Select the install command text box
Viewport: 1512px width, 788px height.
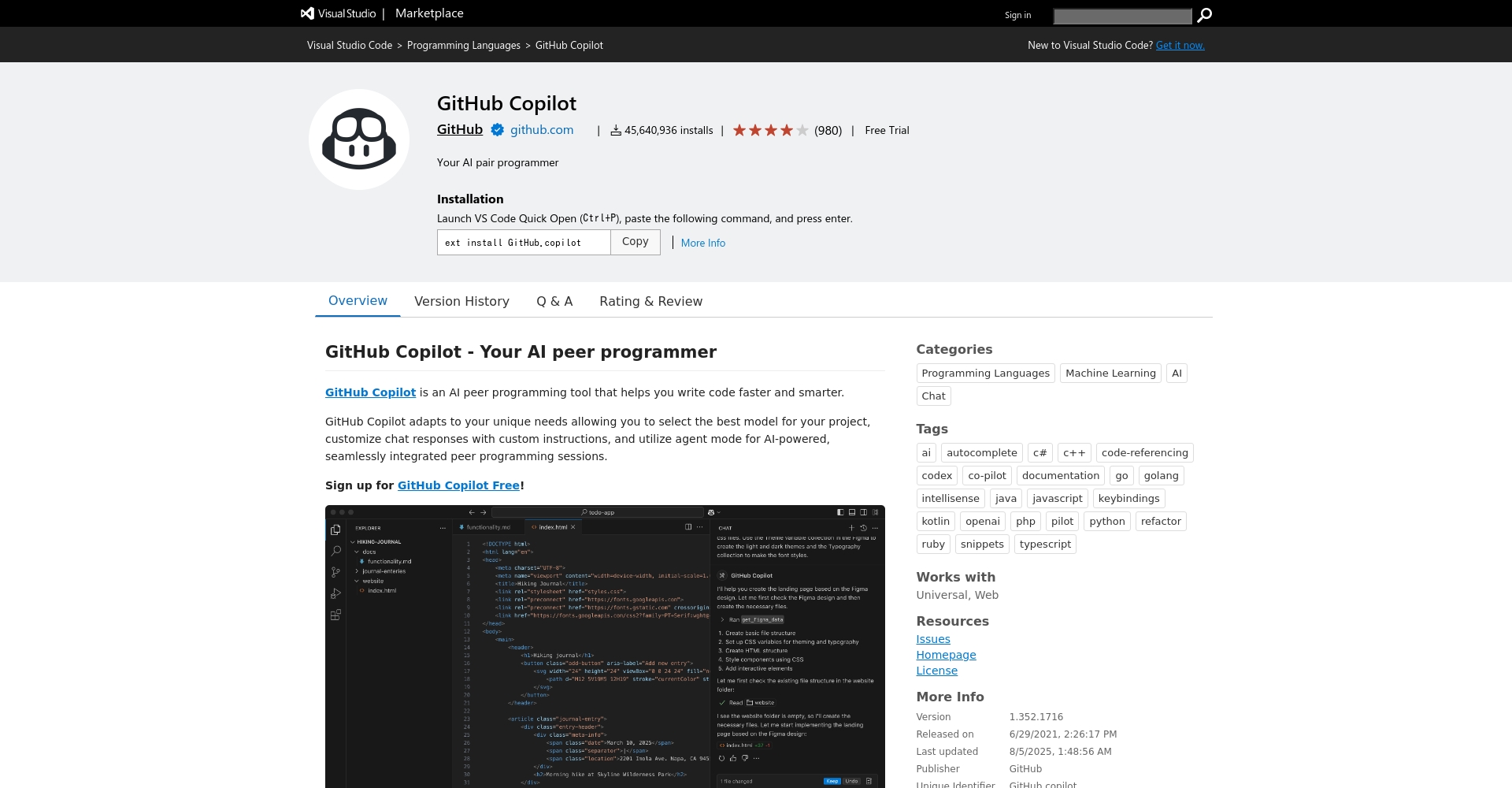tap(524, 243)
